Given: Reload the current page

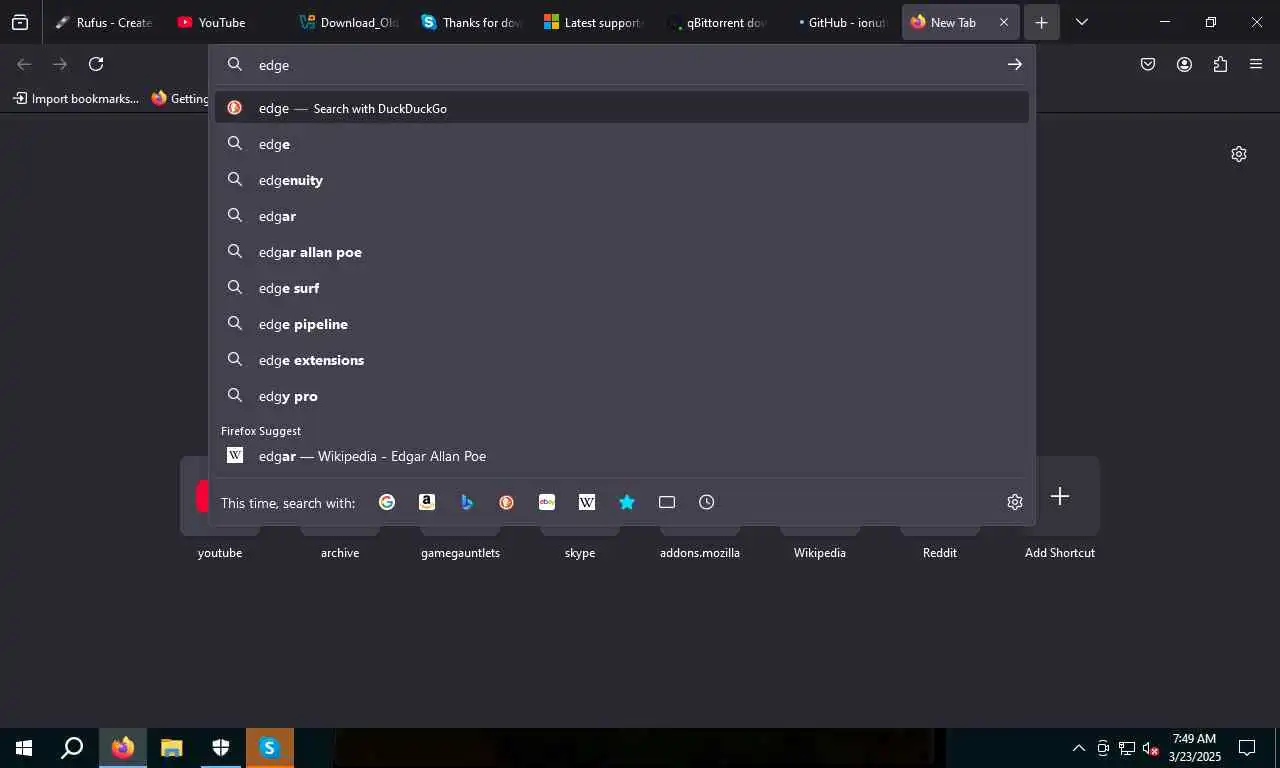Looking at the screenshot, I should point(96,64).
